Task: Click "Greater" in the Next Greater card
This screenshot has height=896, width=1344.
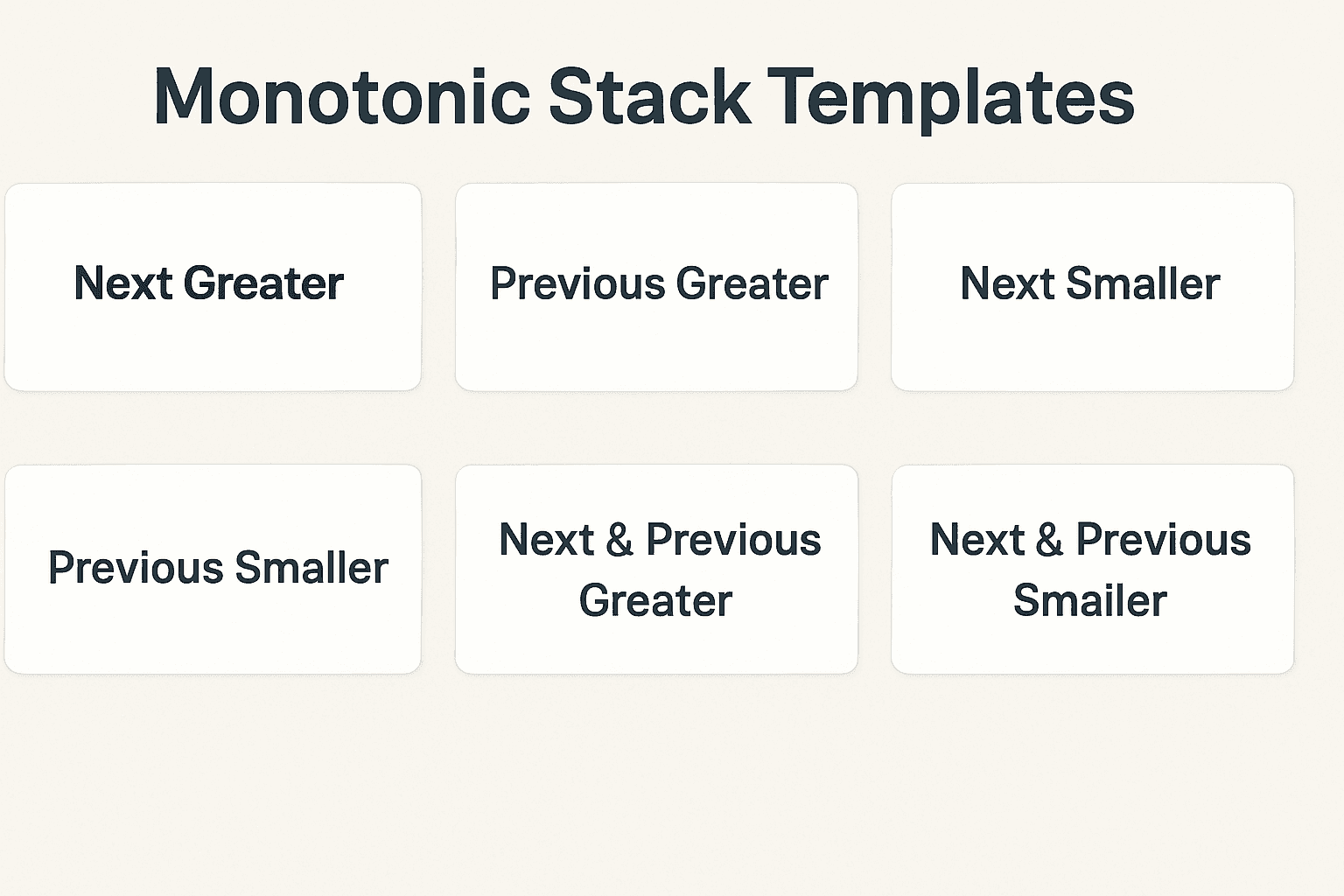Action: 263,283
